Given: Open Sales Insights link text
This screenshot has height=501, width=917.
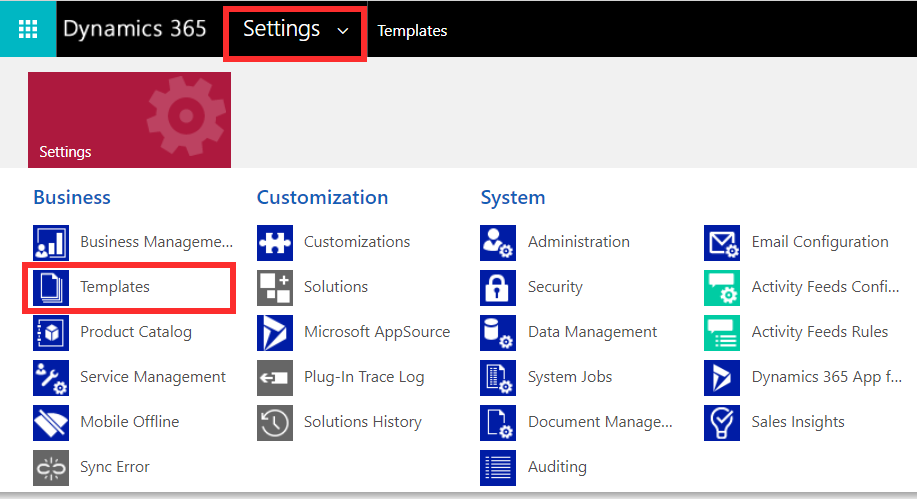Looking at the screenshot, I should pyautogui.click(x=798, y=421).
